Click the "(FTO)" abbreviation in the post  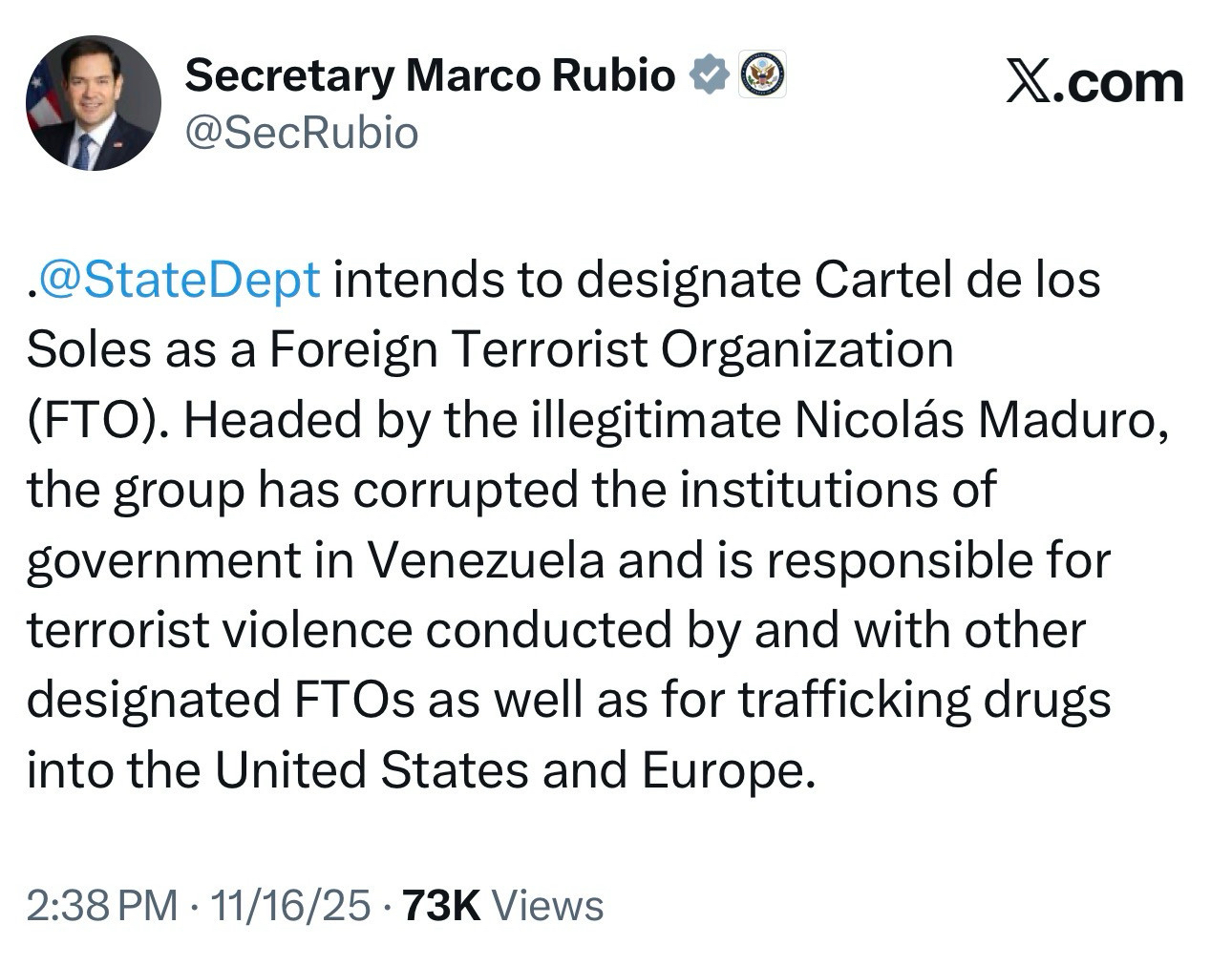point(91,420)
